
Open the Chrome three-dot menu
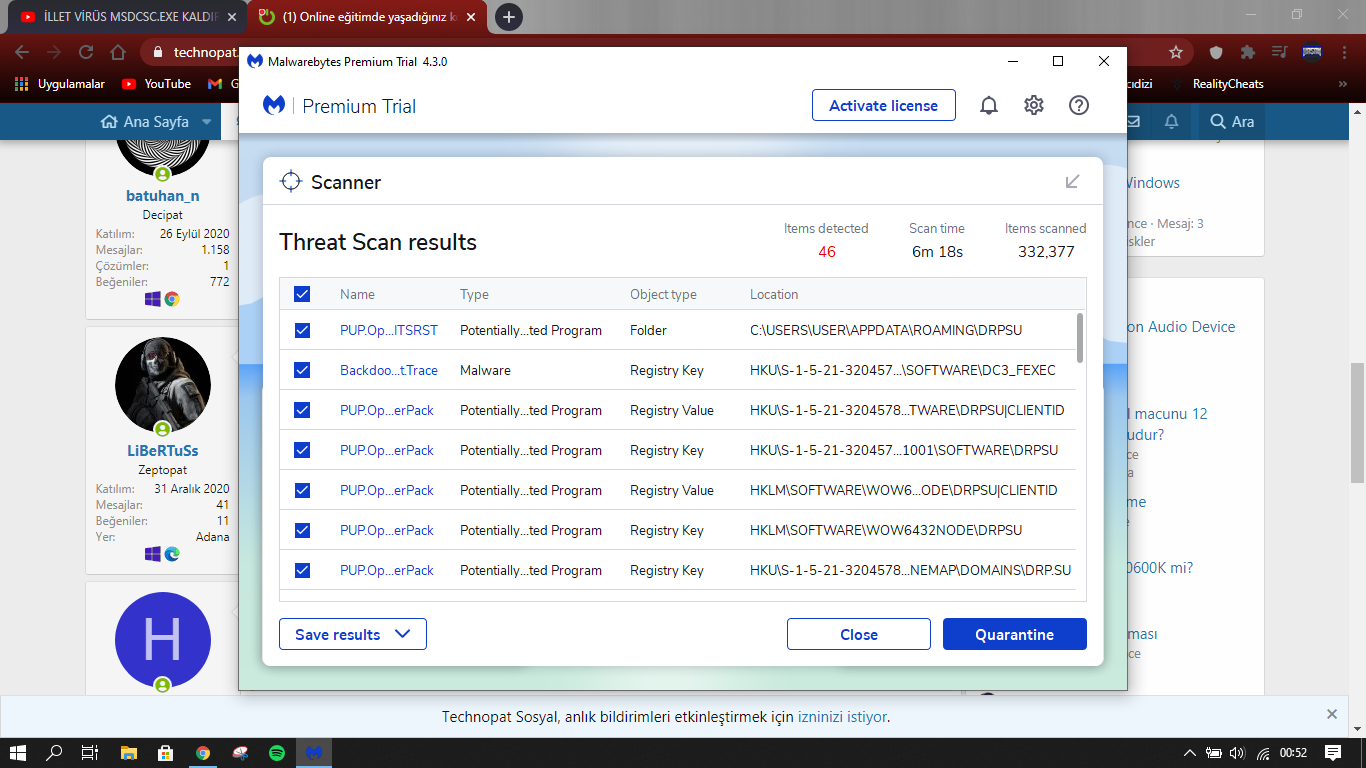[1344, 52]
